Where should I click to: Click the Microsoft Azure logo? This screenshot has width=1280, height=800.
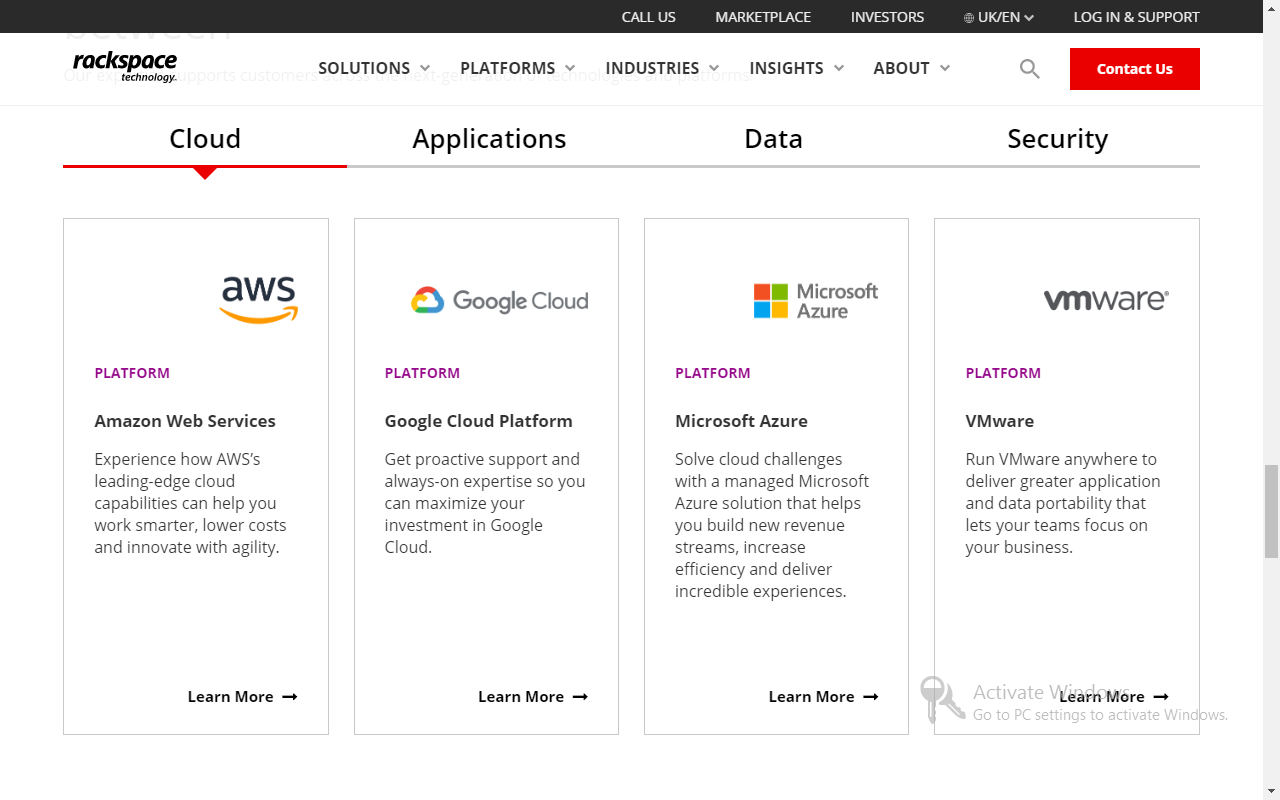815,301
